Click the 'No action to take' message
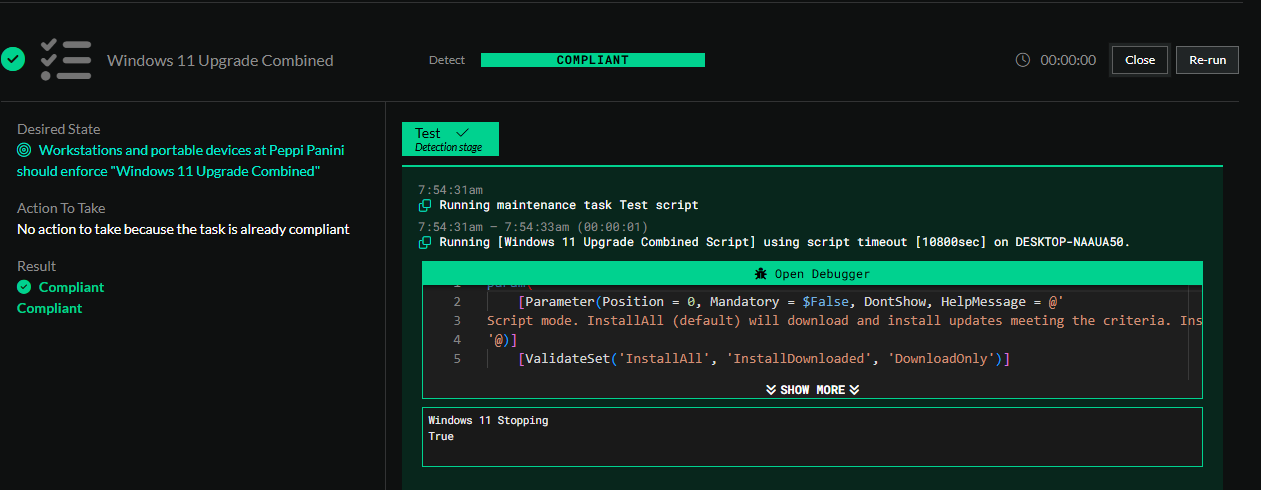 (183, 229)
